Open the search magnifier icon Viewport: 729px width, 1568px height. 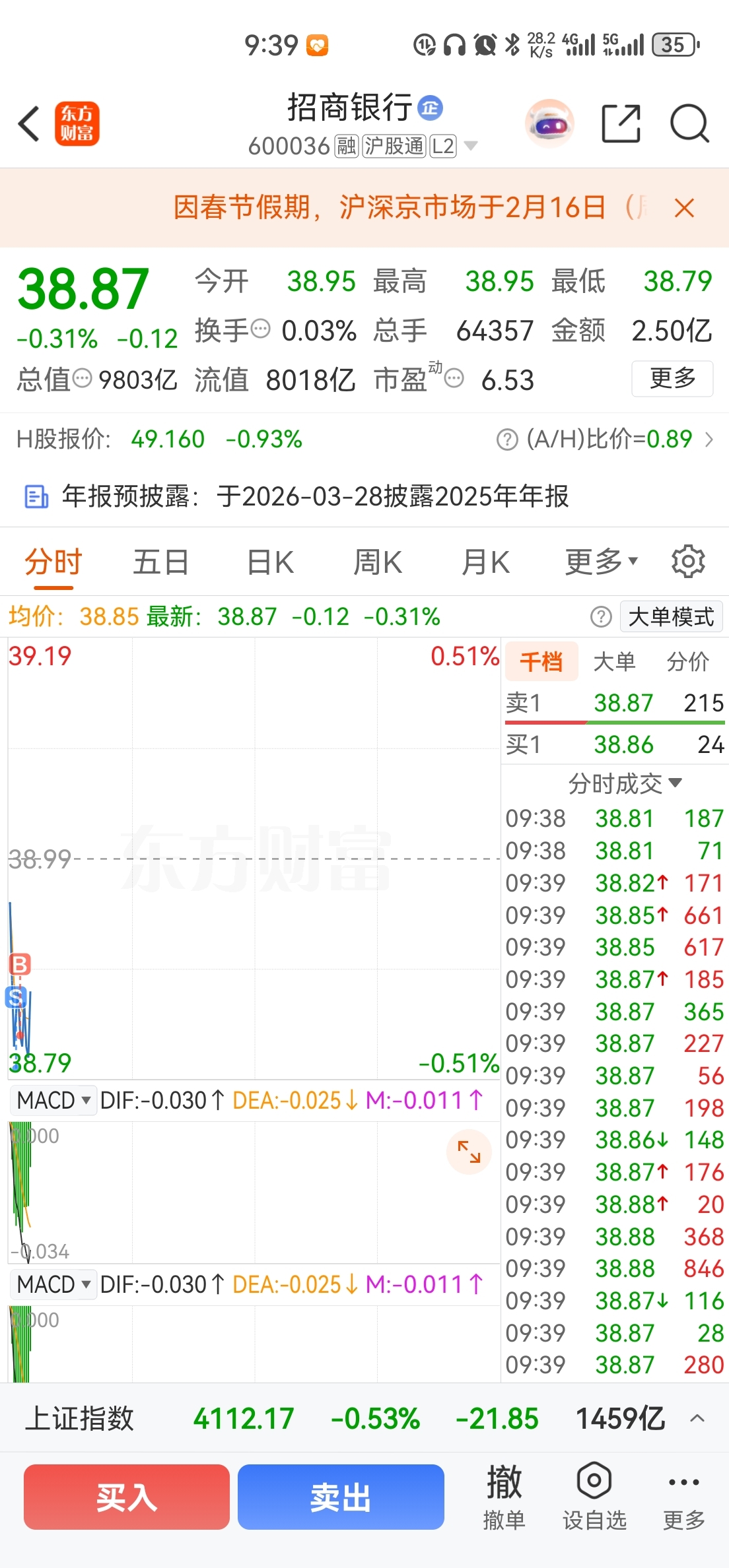pyautogui.click(x=689, y=123)
